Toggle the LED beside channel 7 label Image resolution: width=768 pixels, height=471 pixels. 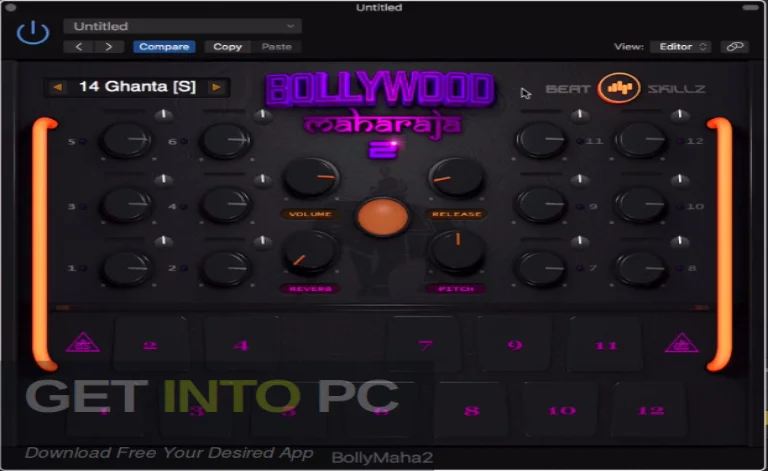coord(580,268)
